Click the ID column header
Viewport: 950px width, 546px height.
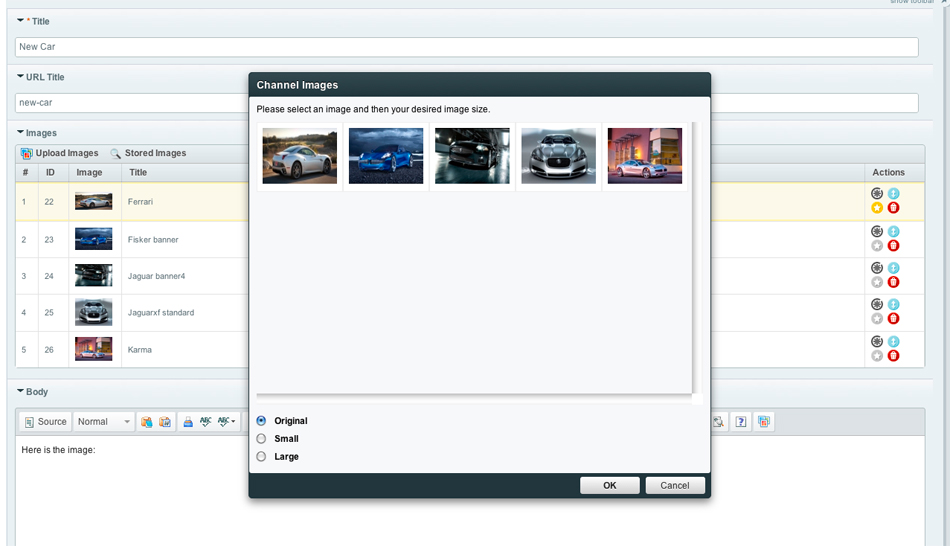[x=50, y=172]
